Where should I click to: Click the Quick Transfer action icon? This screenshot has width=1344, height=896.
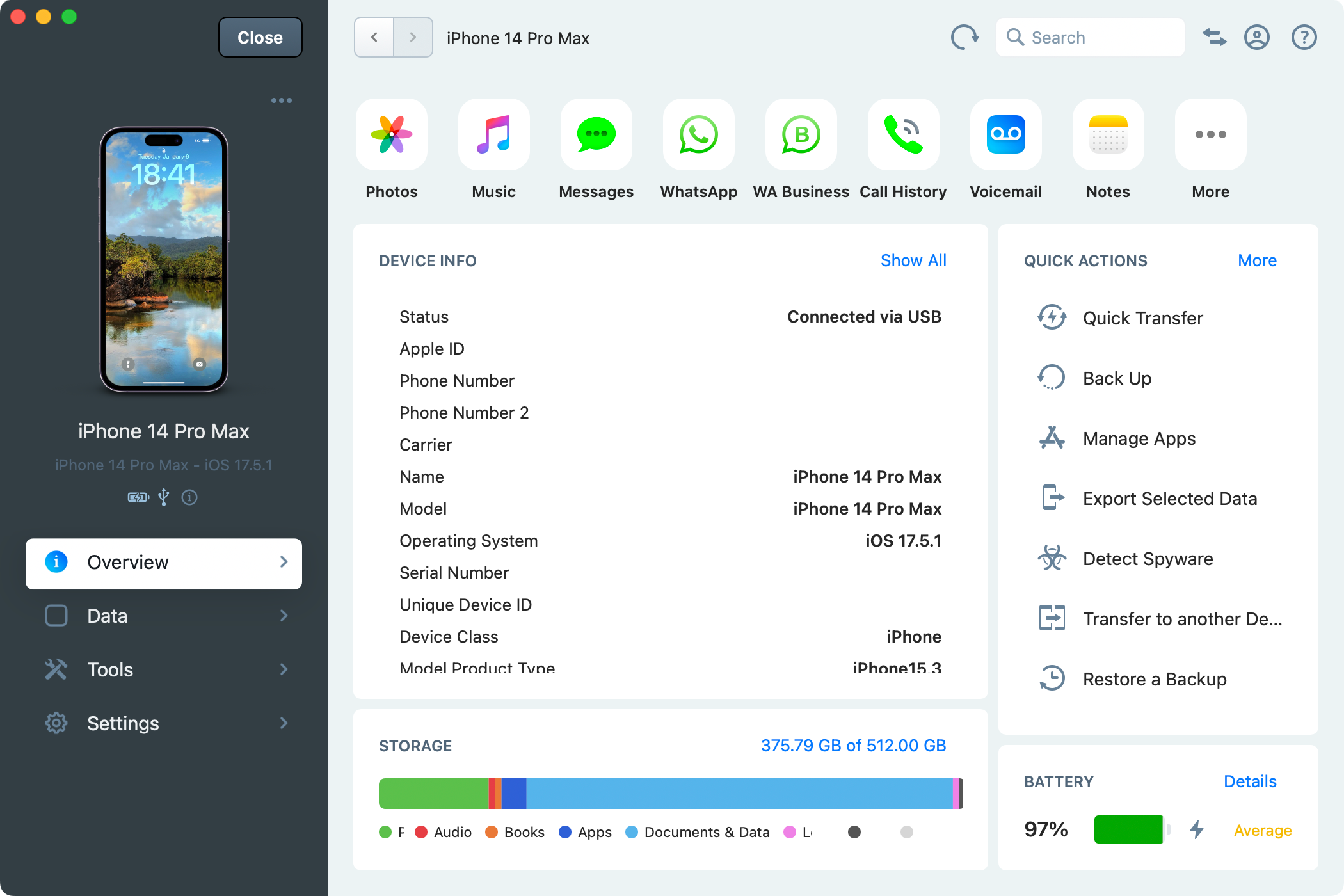point(1052,317)
